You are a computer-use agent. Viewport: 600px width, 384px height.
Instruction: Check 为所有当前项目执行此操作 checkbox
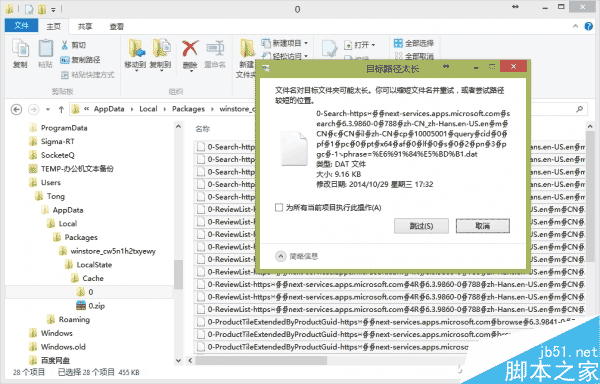(x=279, y=208)
